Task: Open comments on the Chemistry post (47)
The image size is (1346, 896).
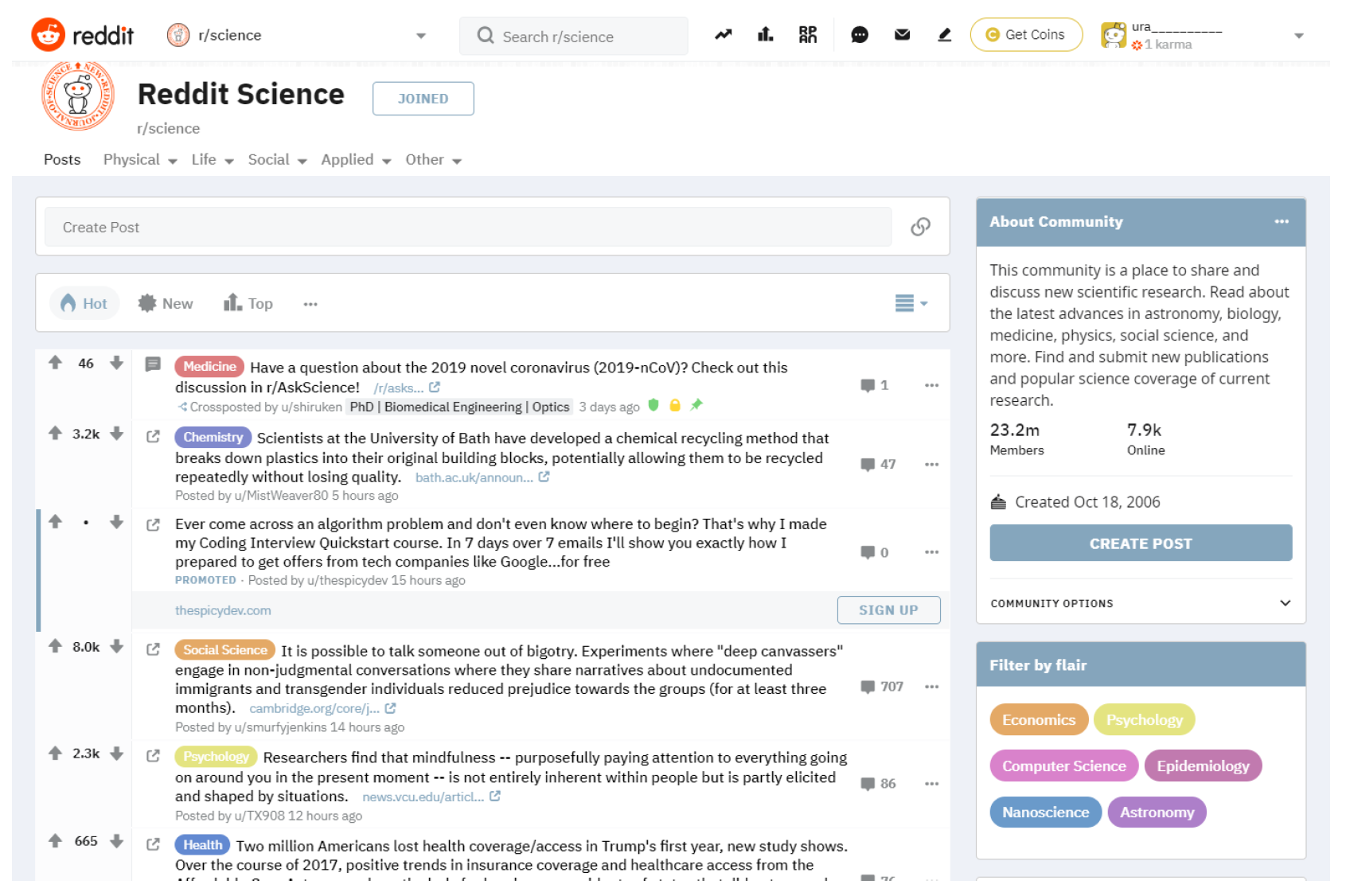Action: point(878,464)
